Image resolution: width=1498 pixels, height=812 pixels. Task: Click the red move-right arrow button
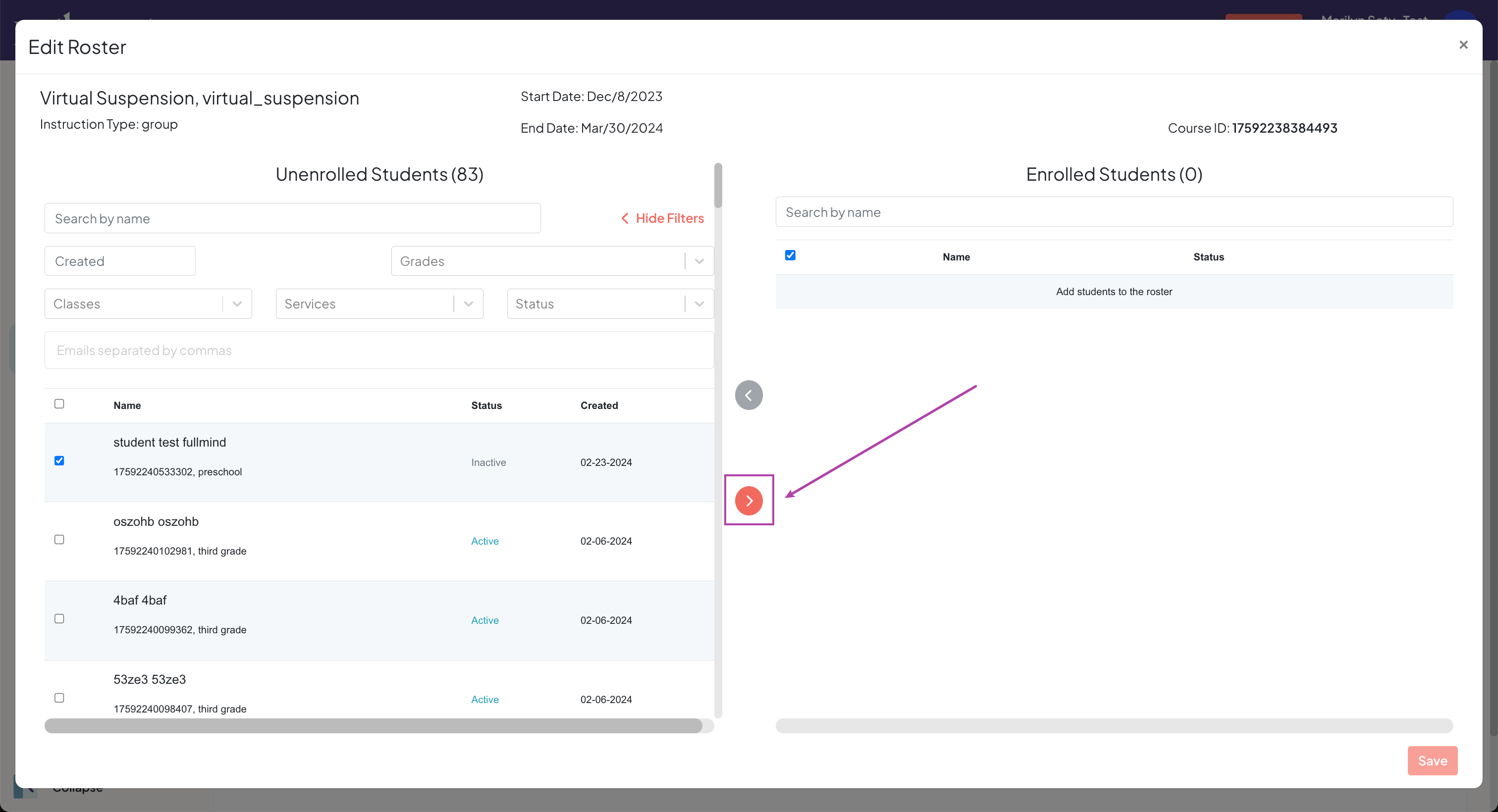pyautogui.click(x=749, y=501)
